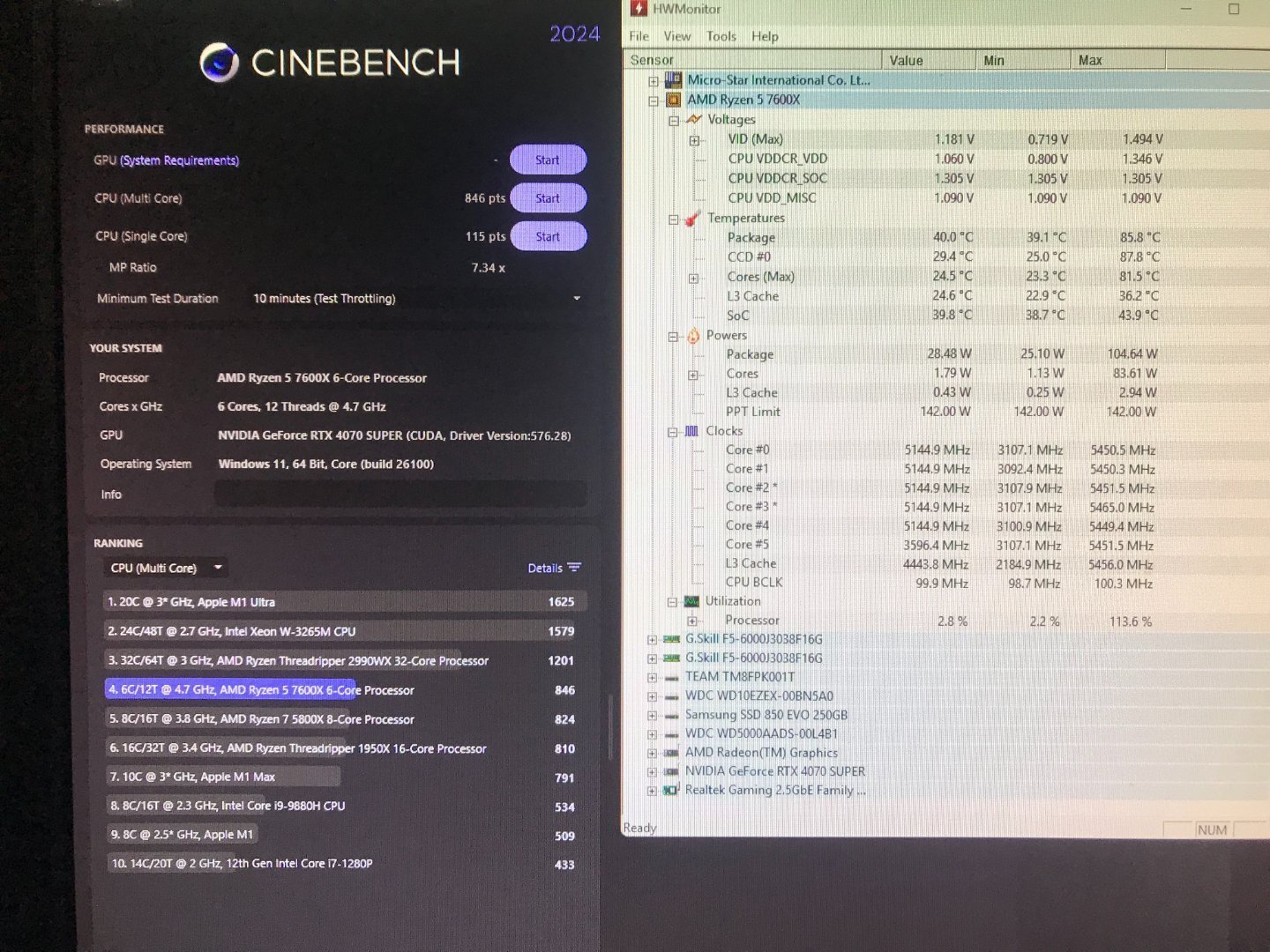1270x952 pixels.
Task: Expand the VID (Max) entry
Action: pos(694,140)
